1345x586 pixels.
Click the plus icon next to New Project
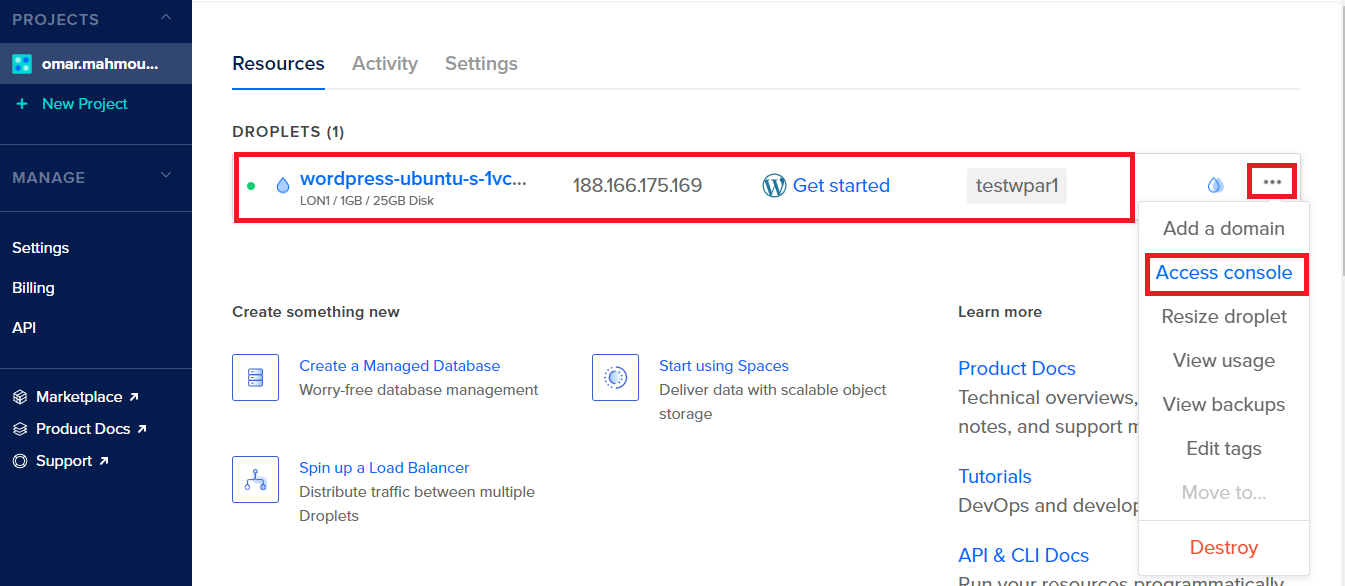[x=22, y=104]
